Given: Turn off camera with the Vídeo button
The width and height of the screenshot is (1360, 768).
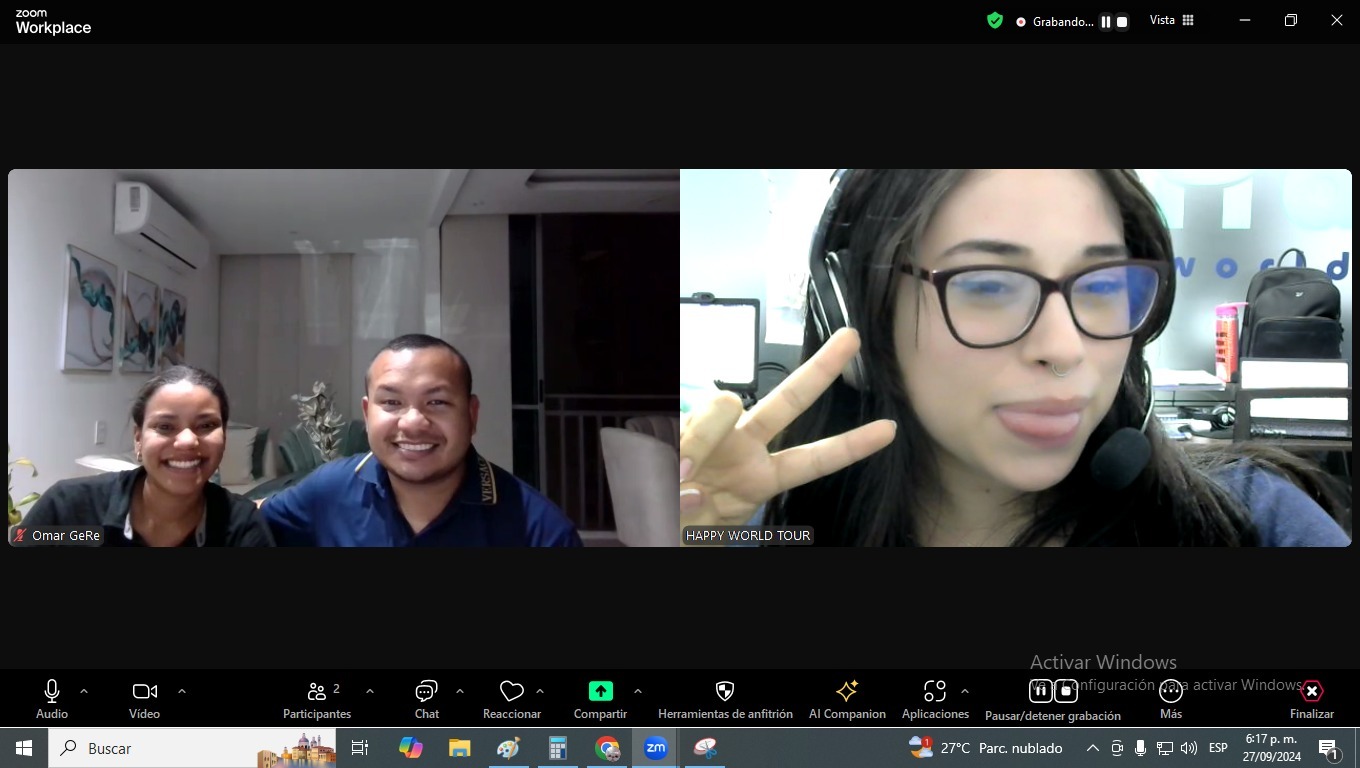Looking at the screenshot, I should click(144, 699).
